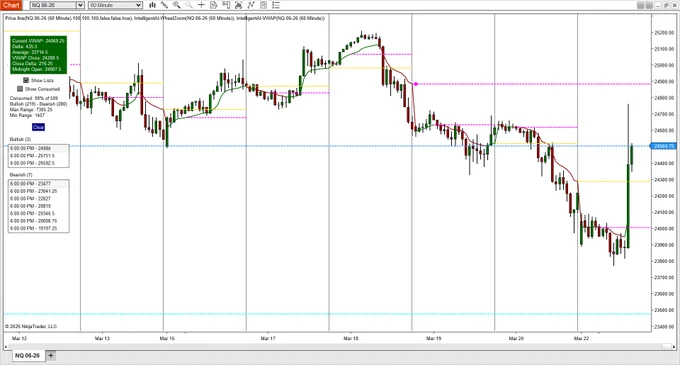Click the 25200.00 price axis label
This screenshot has width=680, height=365.
coord(664,33)
